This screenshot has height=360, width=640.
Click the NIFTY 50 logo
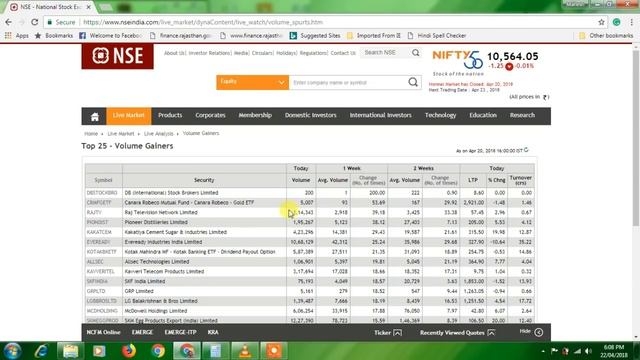[x=458, y=60]
